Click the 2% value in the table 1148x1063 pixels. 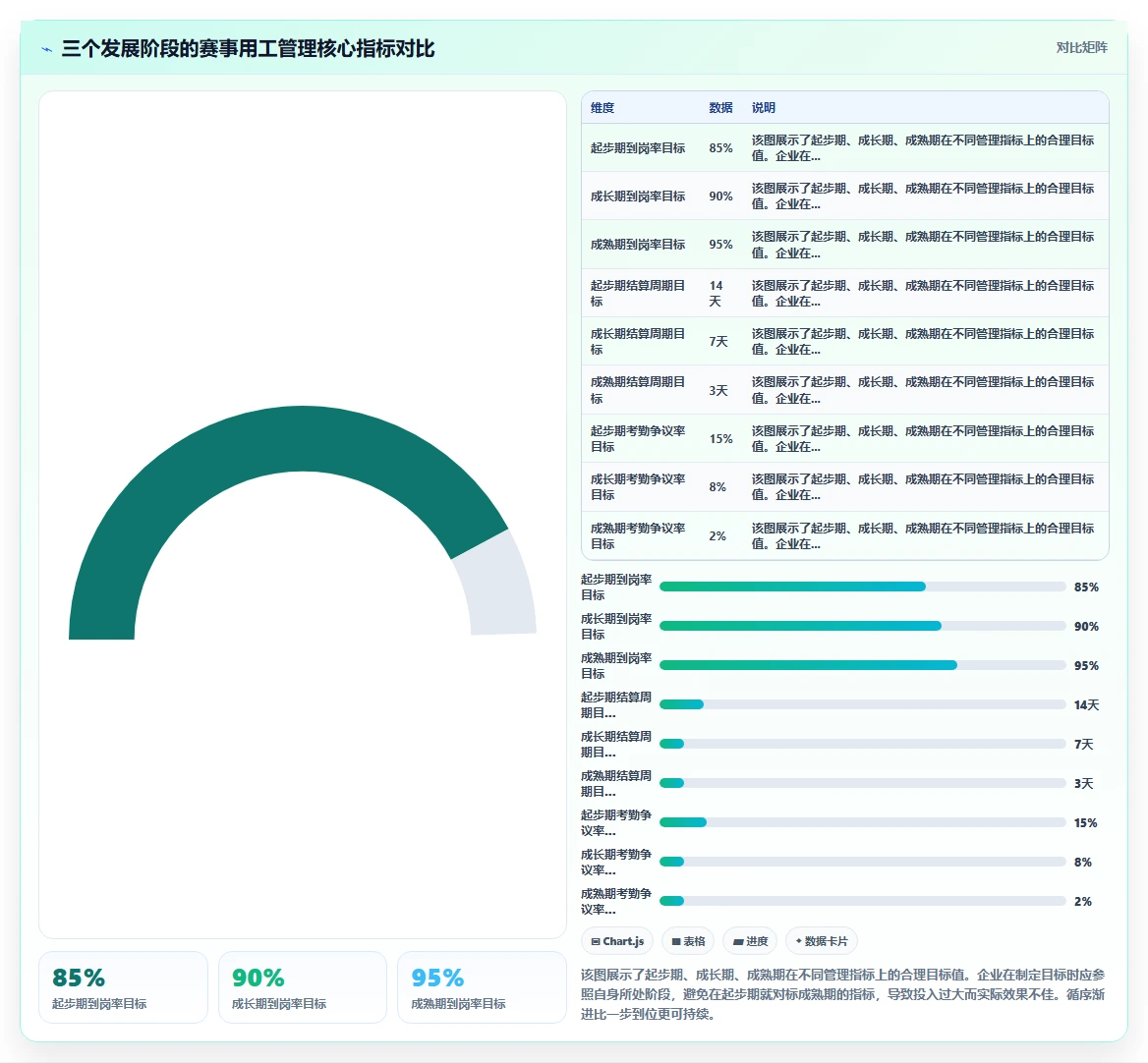click(x=717, y=536)
